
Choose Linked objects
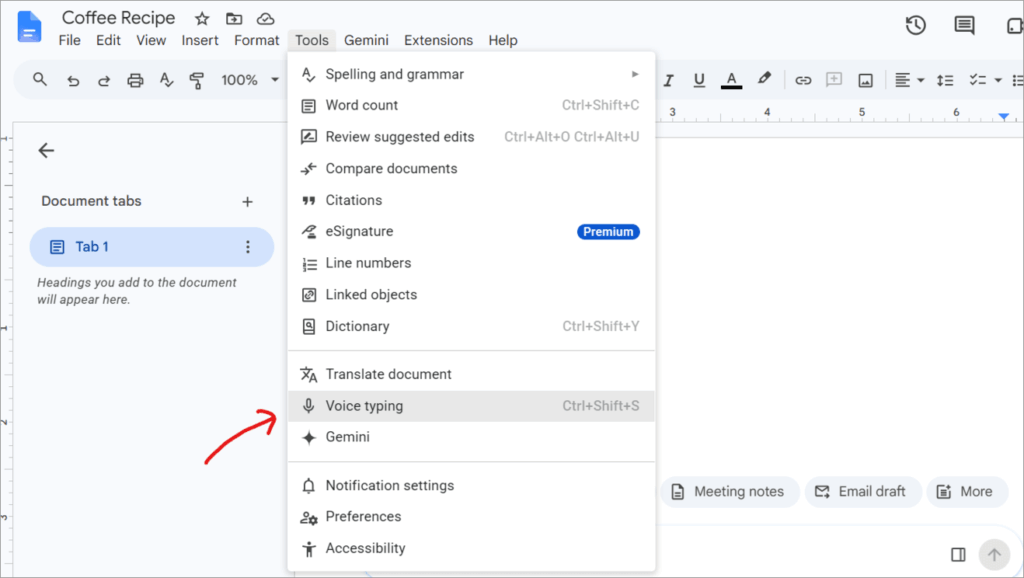coord(471,295)
